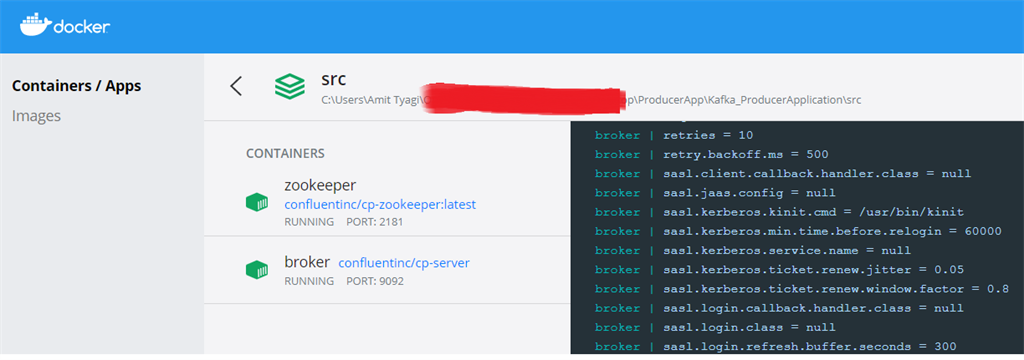Click the src application title
Image resolution: width=1024 pixels, height=360 pixels.
(333, 79)
